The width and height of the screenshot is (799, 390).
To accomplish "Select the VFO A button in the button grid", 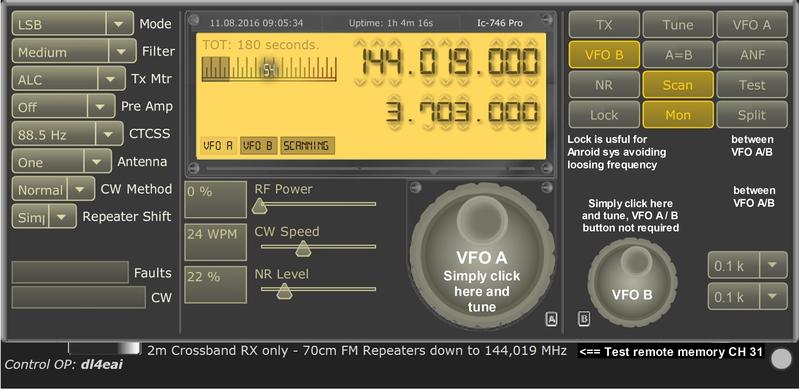I will click(x=752, y=25).
